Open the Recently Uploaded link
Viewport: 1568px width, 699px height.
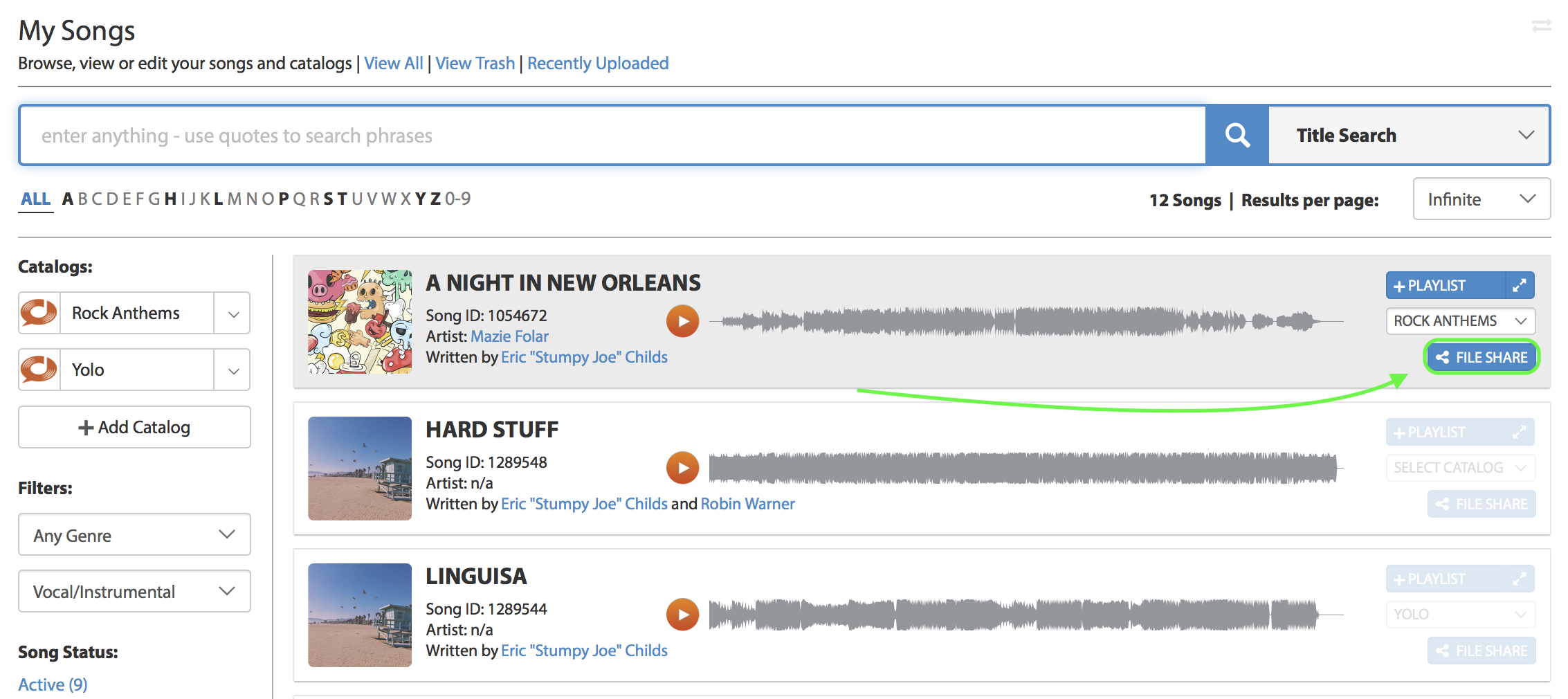click(598, 63)
